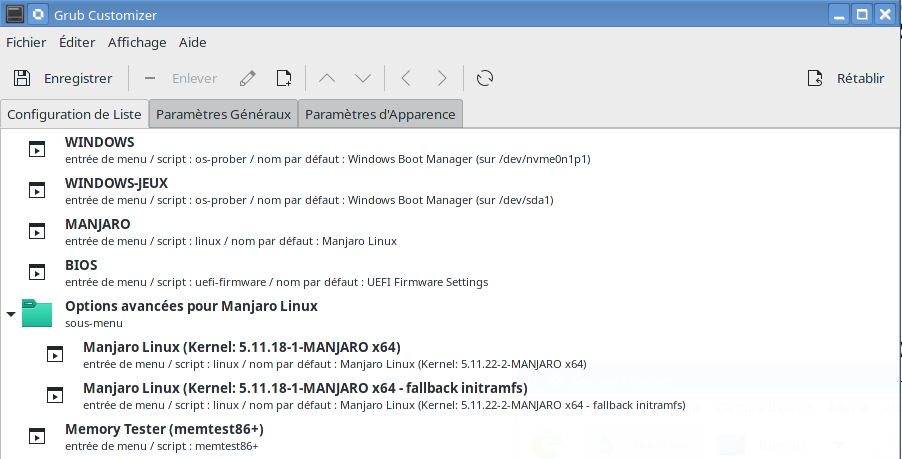902x459 pixels.
Task: Click the Rétablir button label
Action: [861, 78]
